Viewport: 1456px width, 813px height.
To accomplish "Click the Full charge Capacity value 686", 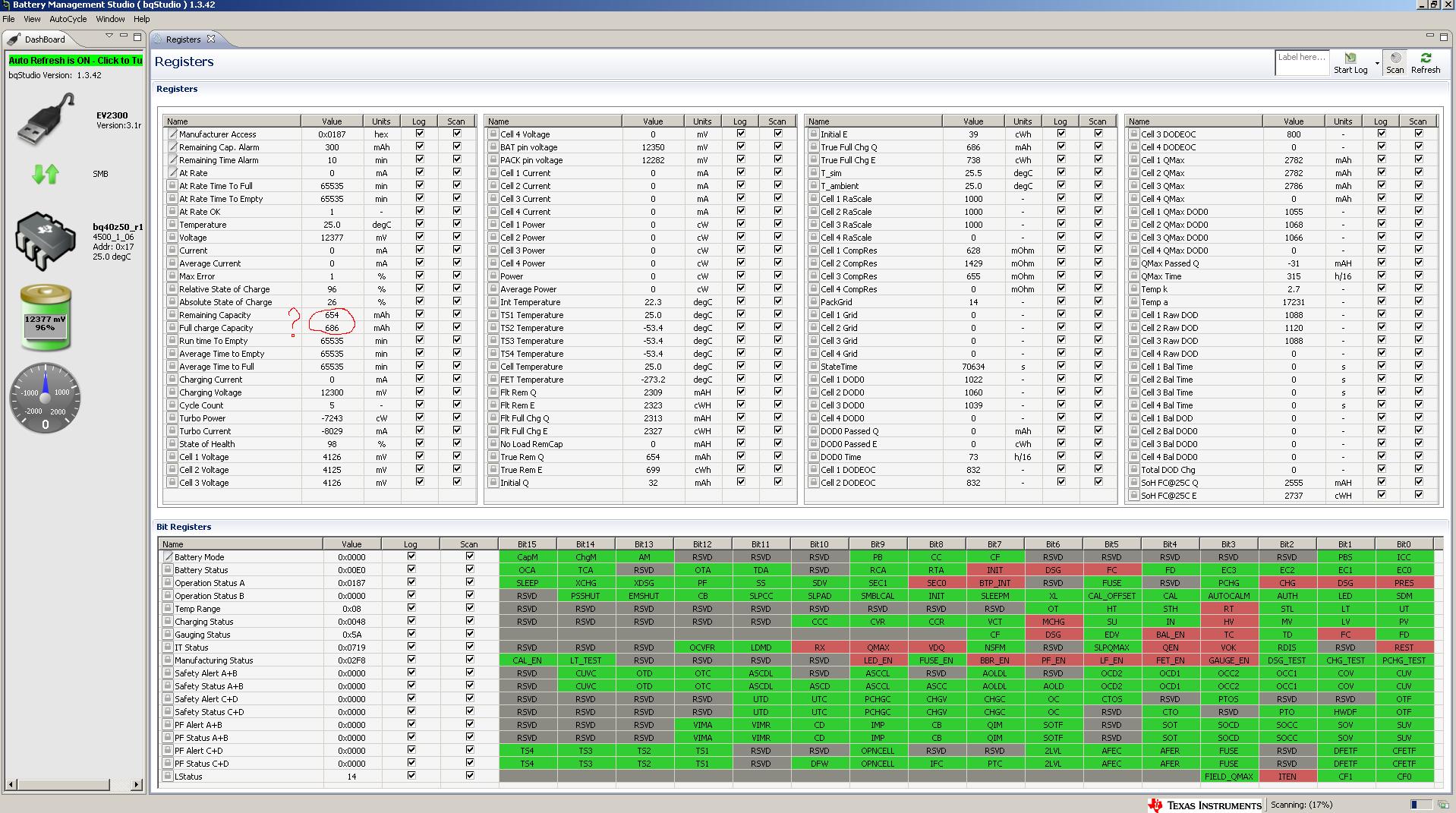I will (x=332, y=327).
